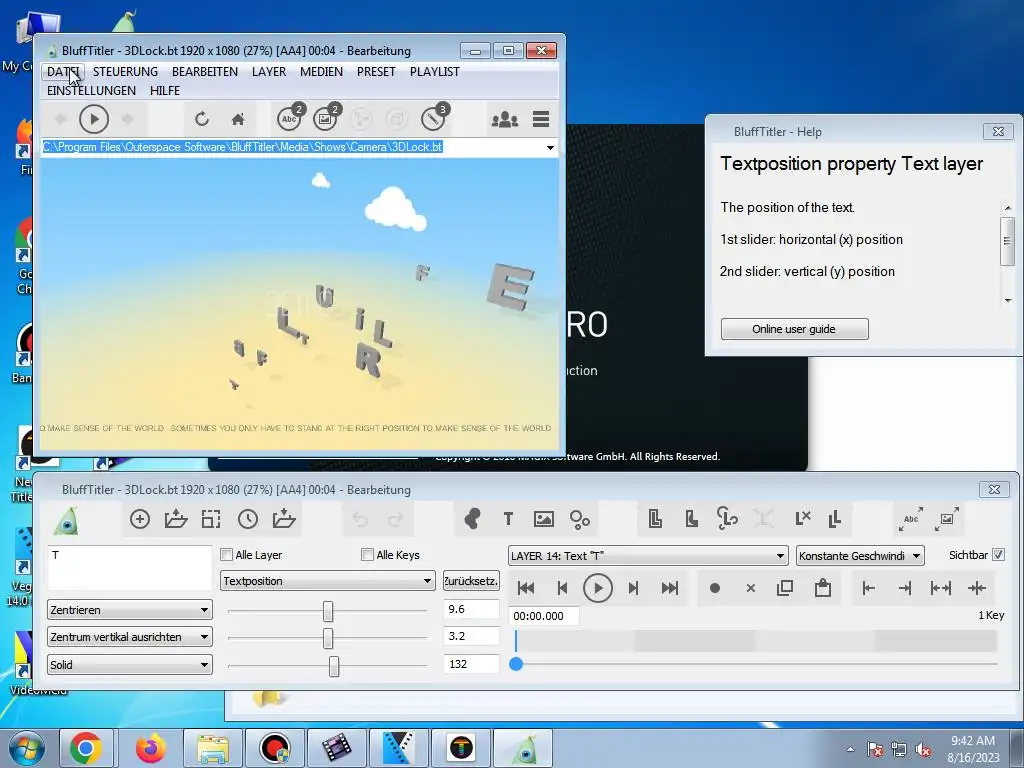Image resolution: width=1024 pixels, height=768 pixels.
Task: Jump to the first key button
Action: [526, 588]
